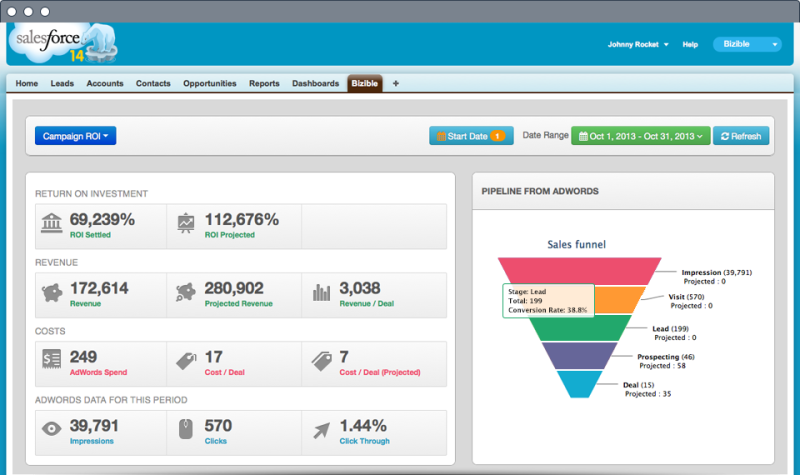
Task: Click the Stage: Lead tooltip box
Action: click(548, 301)
